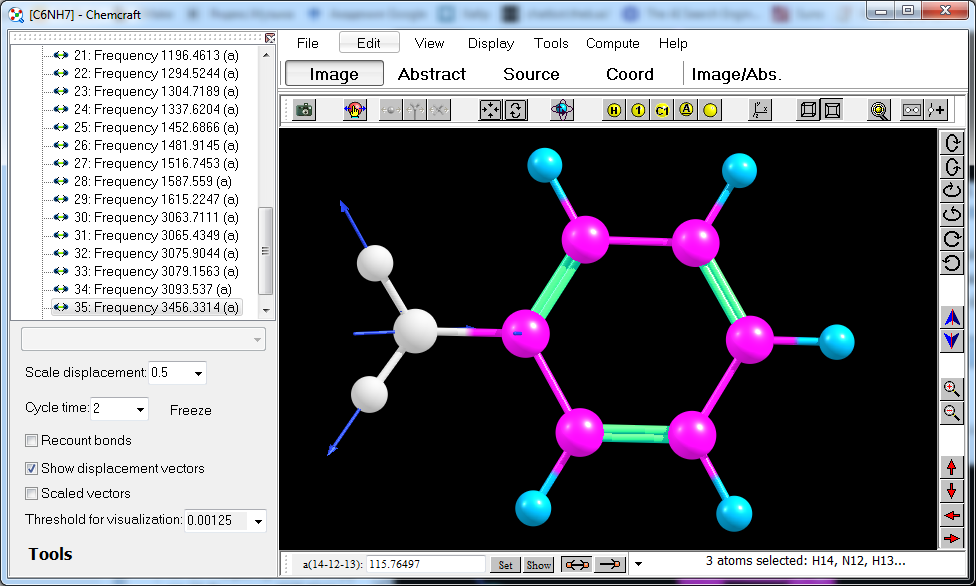Click the red left arrow move icon
Image resolution: width=976 pixels, height=586 pixels.
(952, 516)
